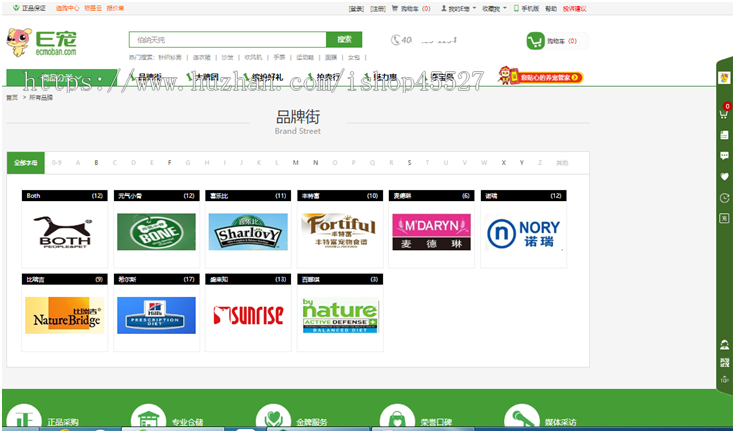Open the Sunrise brand logo

pos(248,315)
